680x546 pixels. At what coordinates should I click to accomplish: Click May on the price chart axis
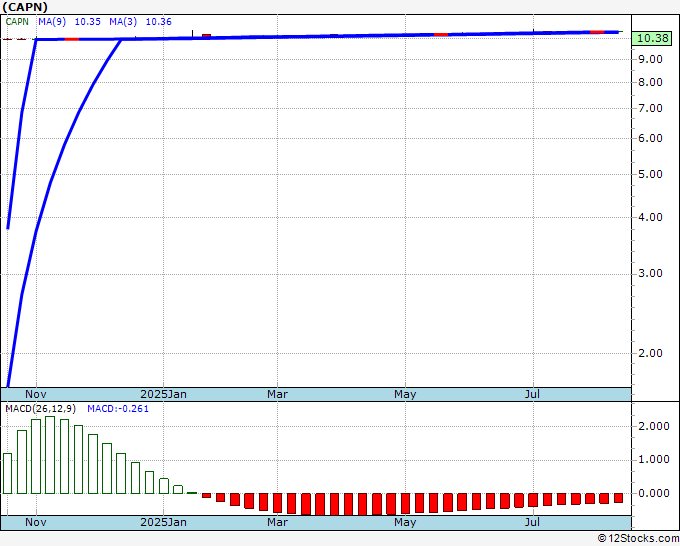[405, 394]
